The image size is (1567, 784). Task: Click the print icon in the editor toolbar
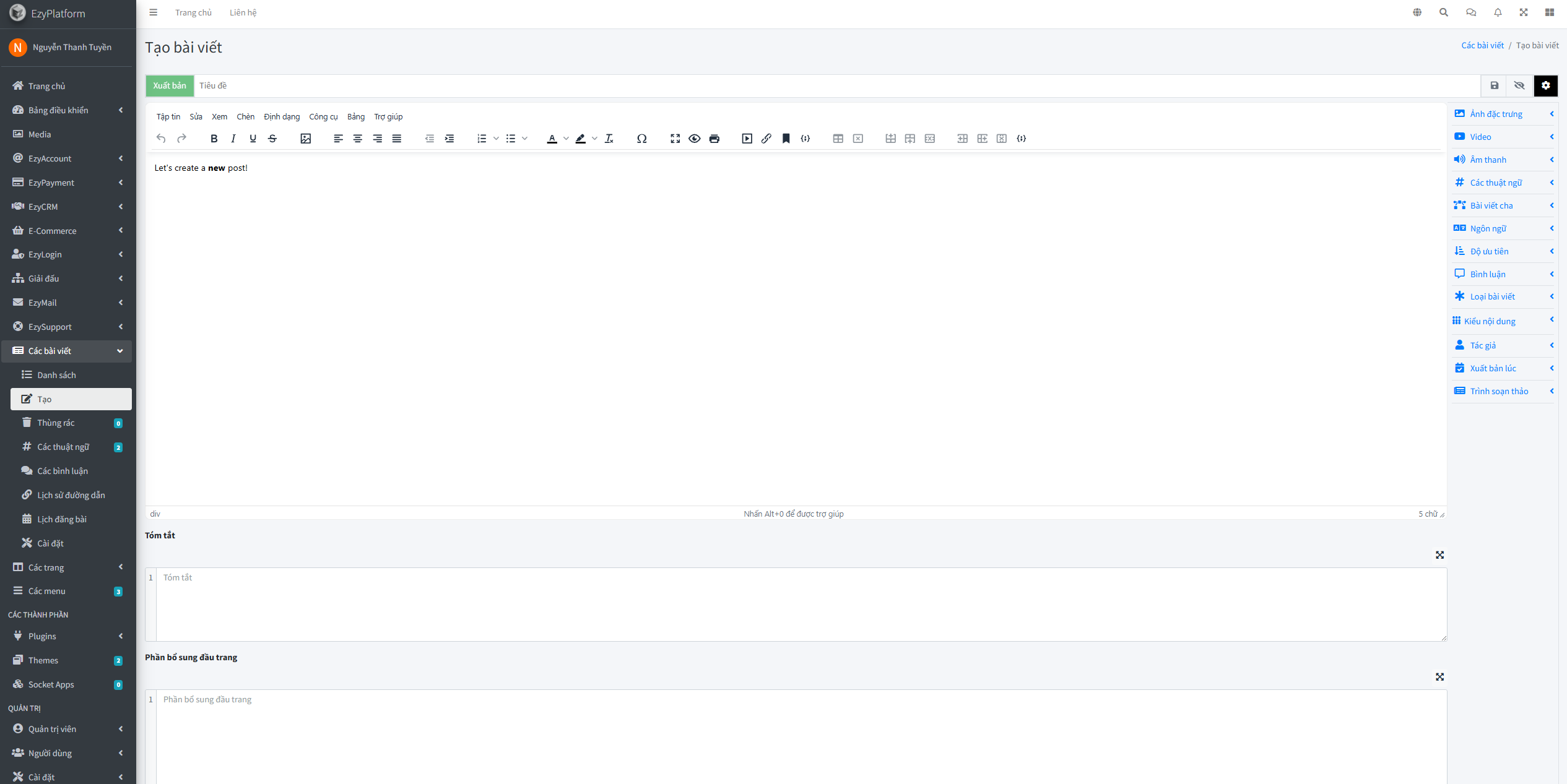tap(714, 139)
